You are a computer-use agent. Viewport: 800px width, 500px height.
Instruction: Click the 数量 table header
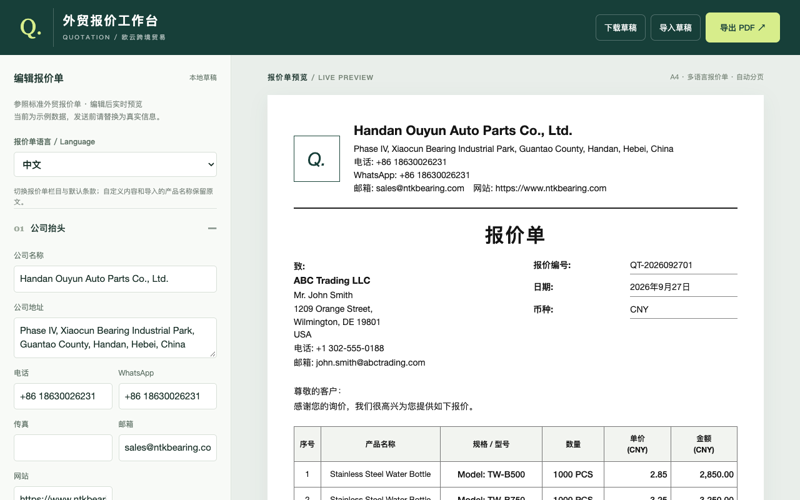pos(573,444)
